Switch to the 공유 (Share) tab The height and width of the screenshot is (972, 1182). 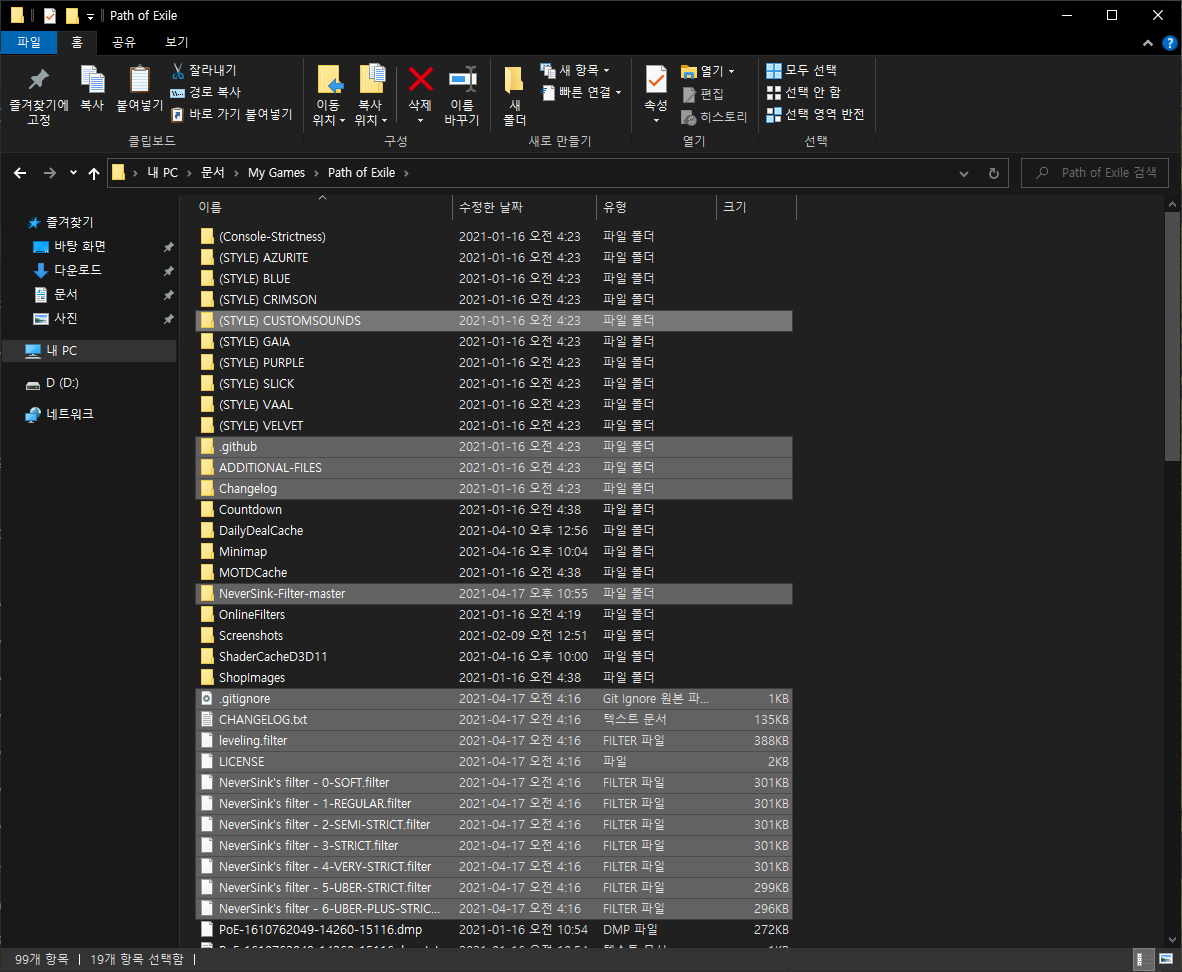tap(124, 42)
